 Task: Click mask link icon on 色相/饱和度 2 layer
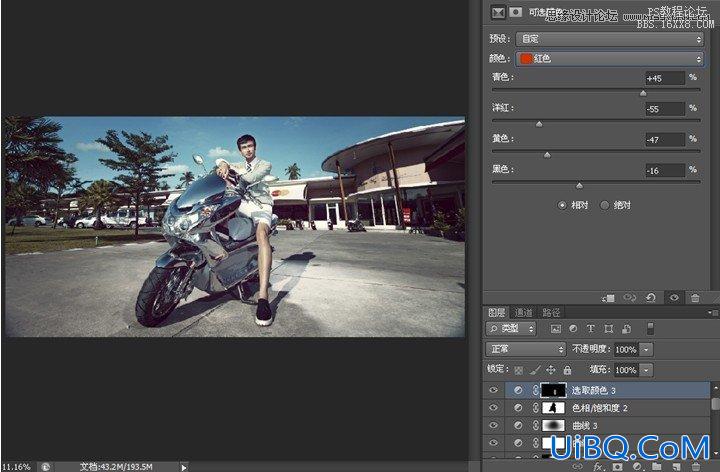tap(535, 408)
